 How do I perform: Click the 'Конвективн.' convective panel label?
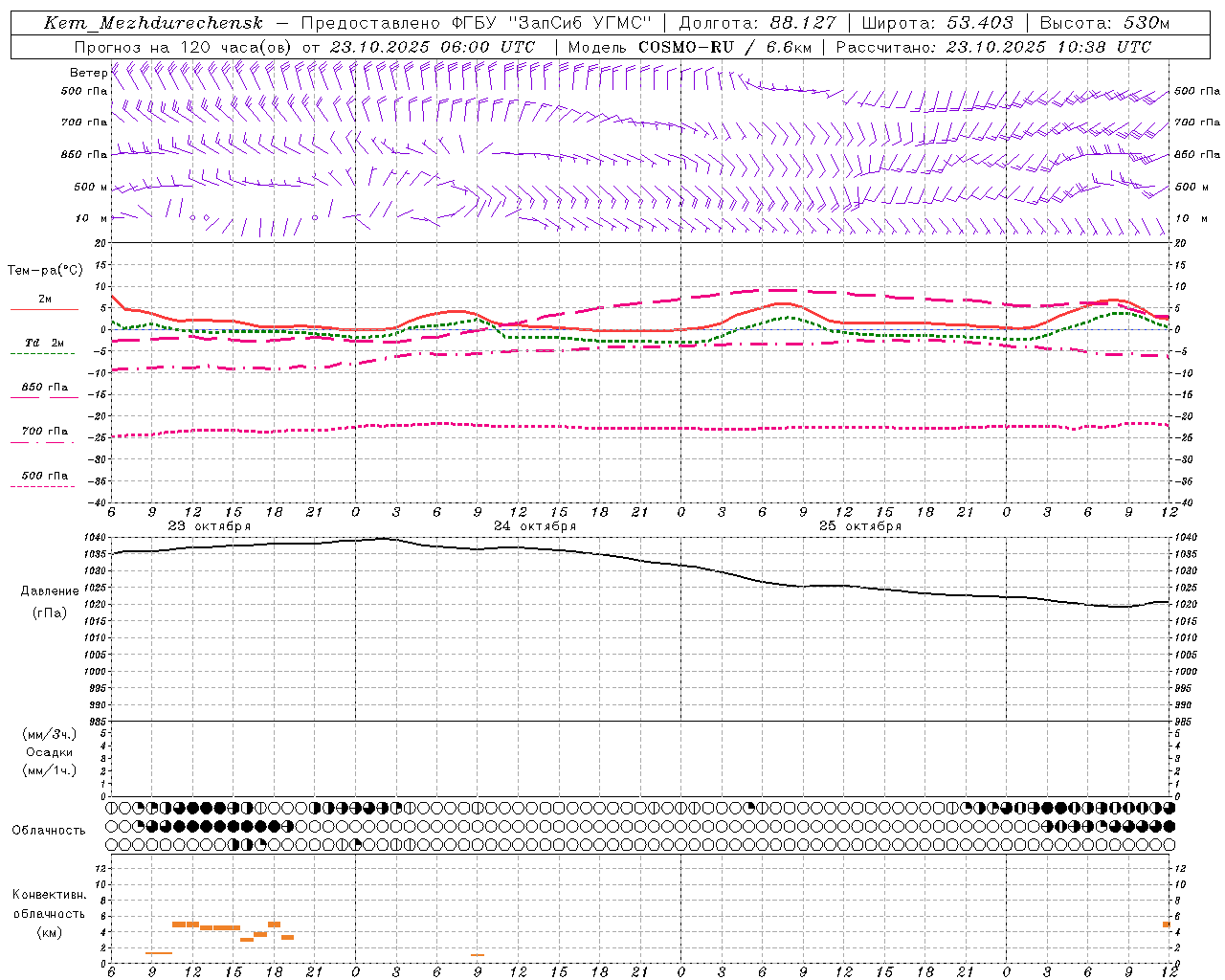50,895
